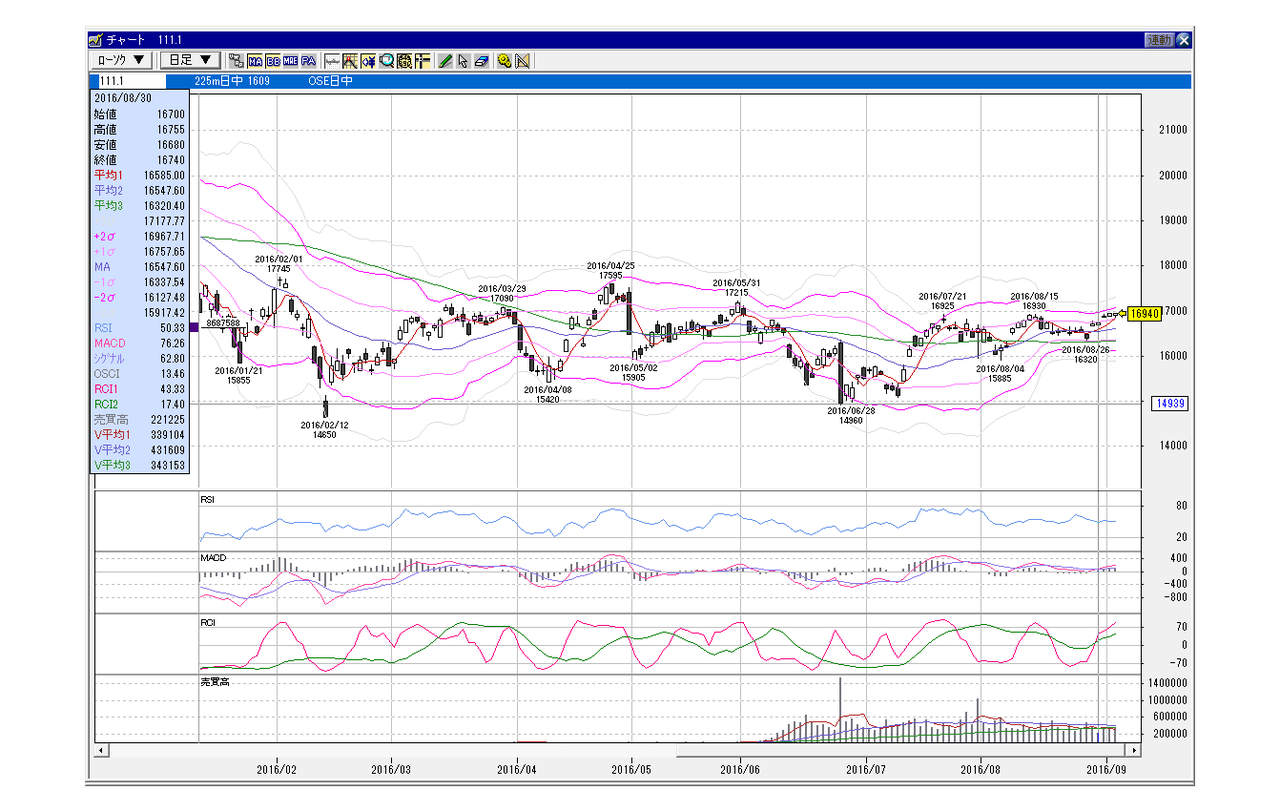Select the magnifier zoom tool

tap(386, 61)
